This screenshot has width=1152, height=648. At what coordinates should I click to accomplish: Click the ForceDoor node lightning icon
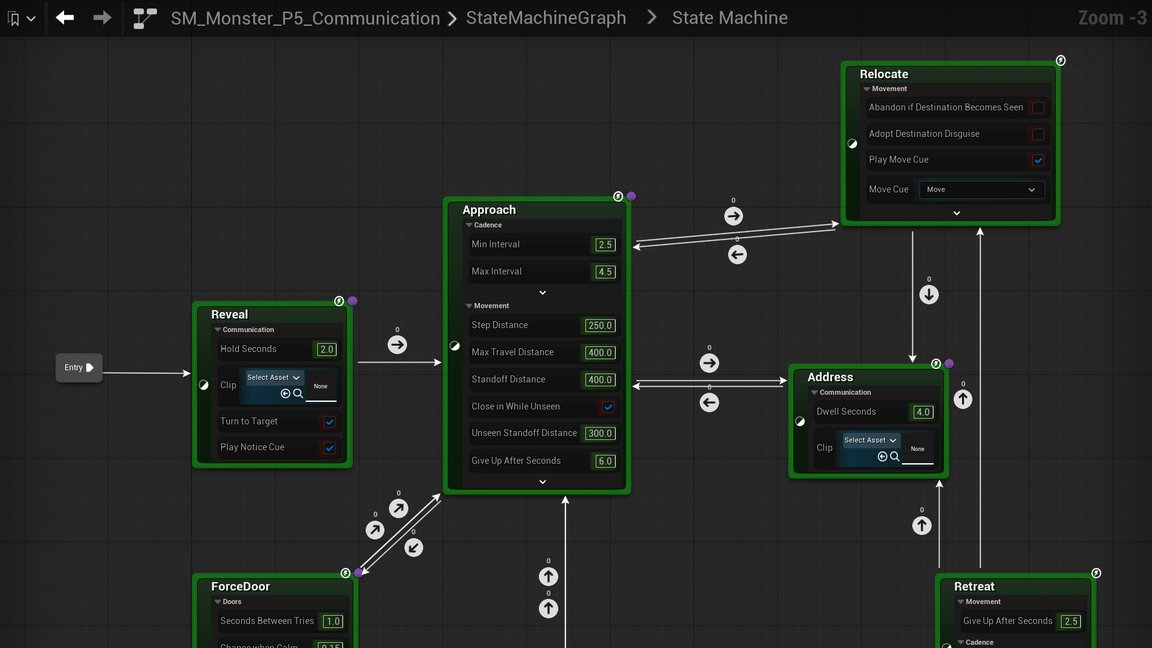345,573
